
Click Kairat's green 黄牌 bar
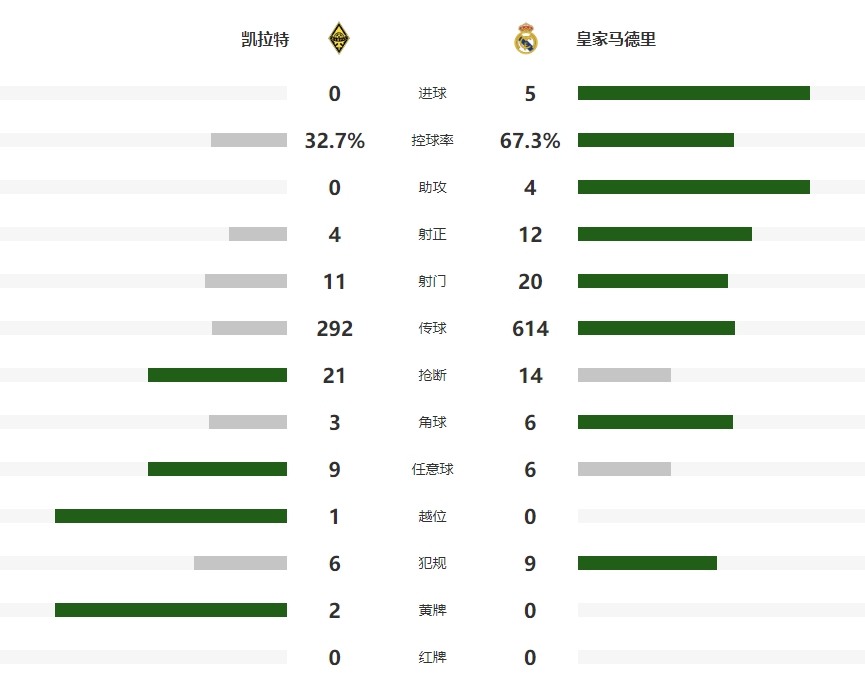(x=171, y=611)
